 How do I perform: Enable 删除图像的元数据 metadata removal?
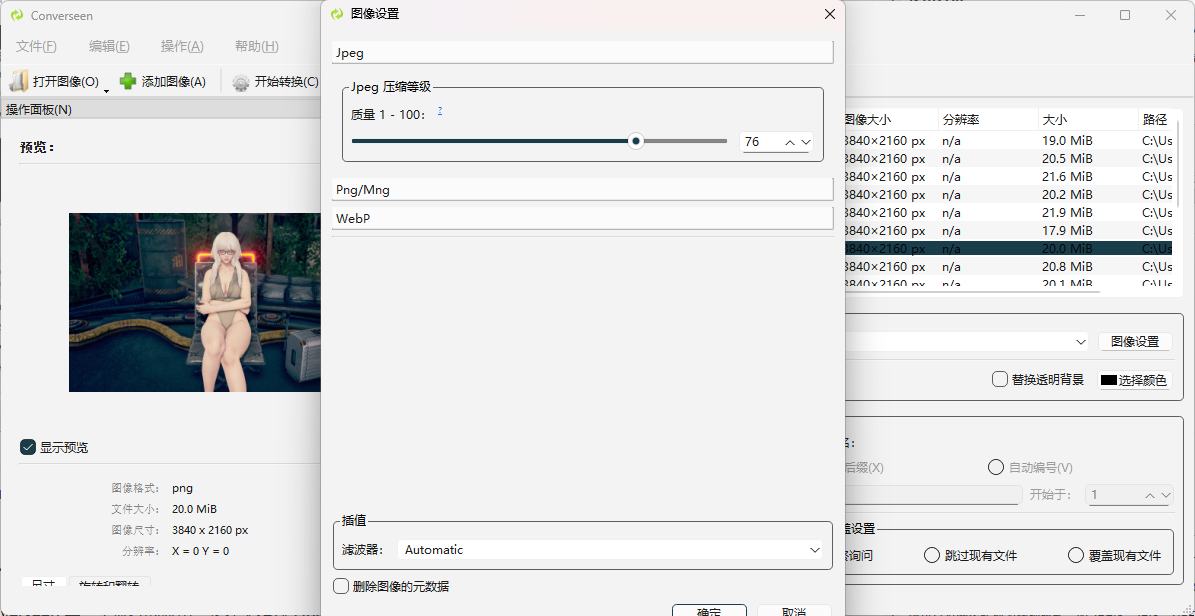(x=341, y=586)
